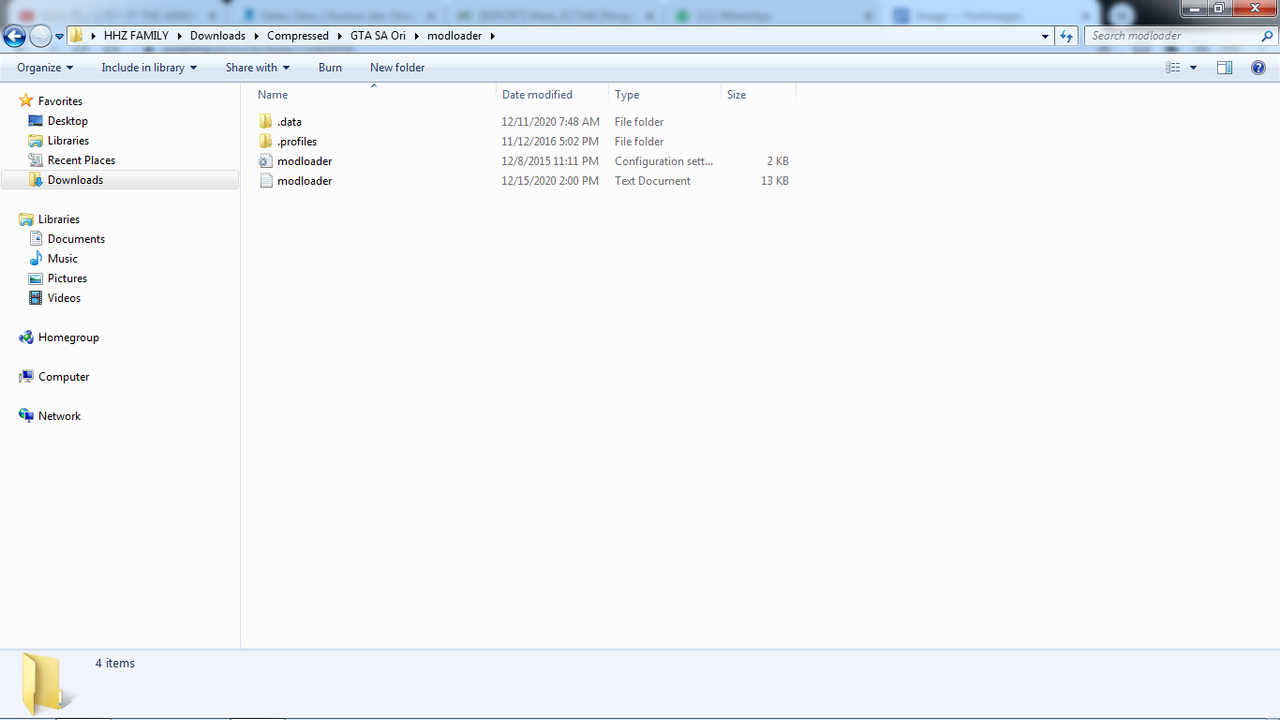This screenshot has height=720, width=1280.
Task: Click the Change your view icon
Action: (1173, 67)
